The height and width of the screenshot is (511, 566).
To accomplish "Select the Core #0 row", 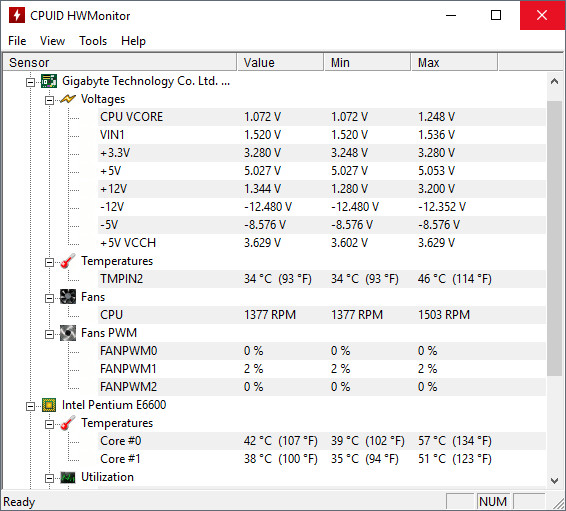I will tap(322, 441).
